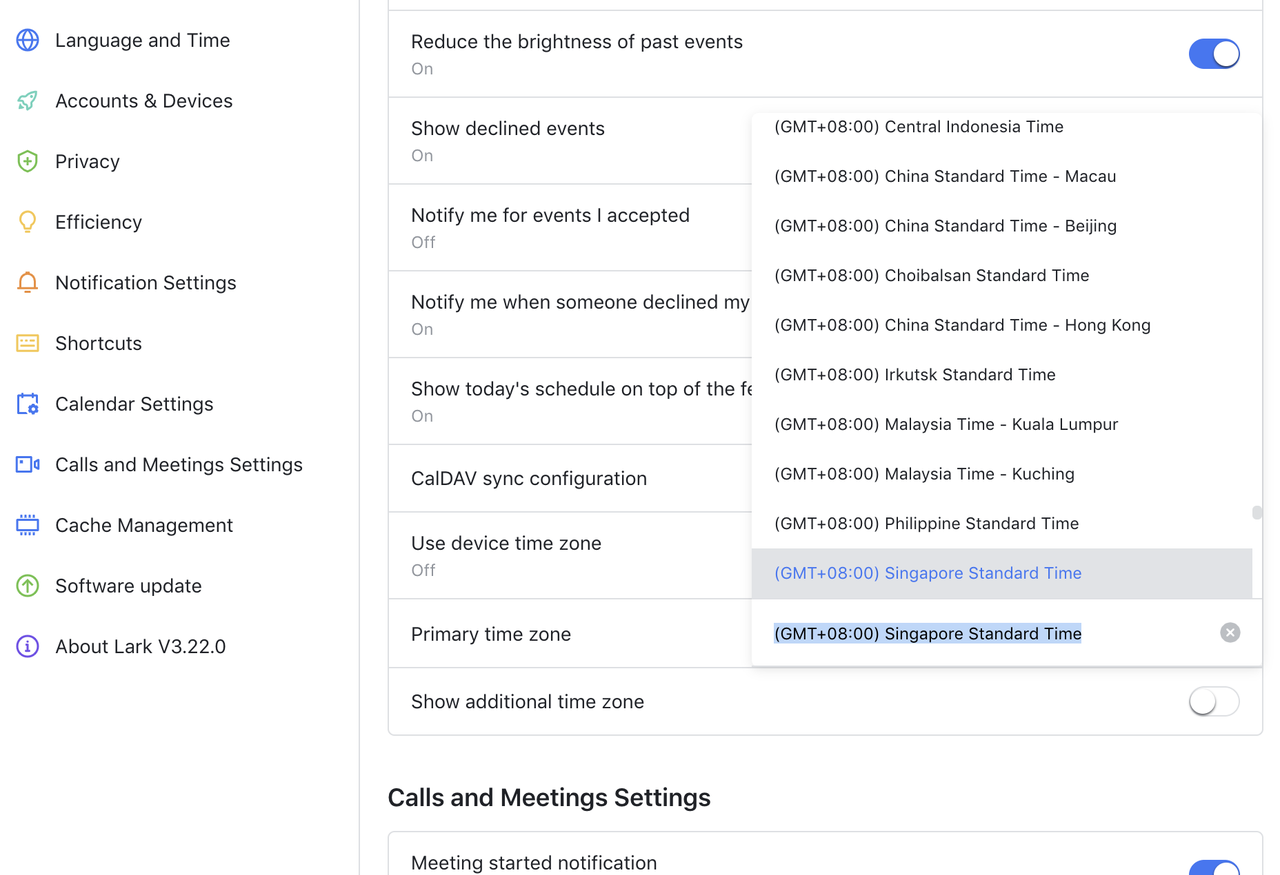Click the Software update arrow icon
Screen dimensions: 1280x875
pyautogui.click(x=28, y=586)
